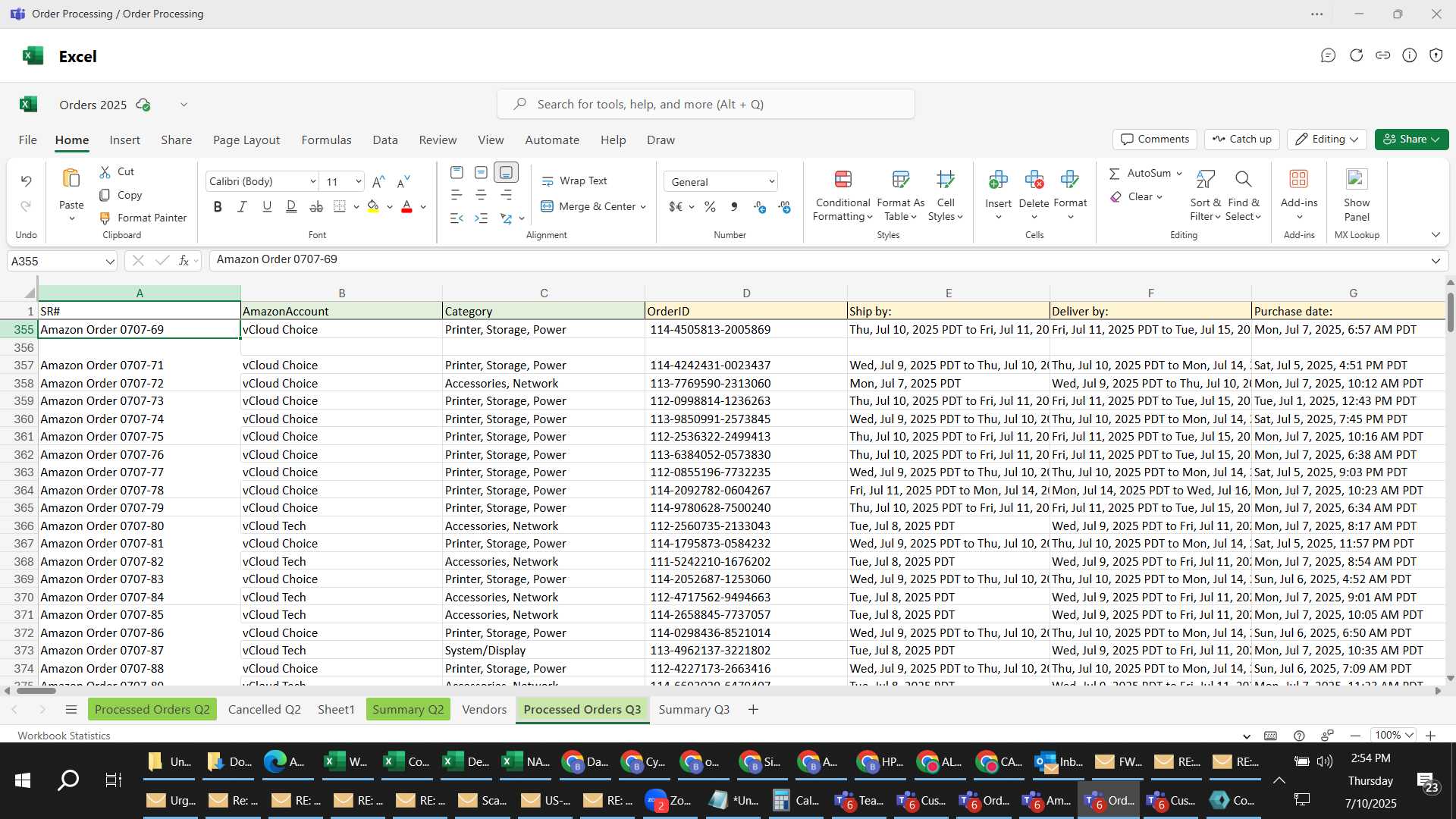
Task: Click the Find & Select magnifier icon
Action: click(1243, 180)
